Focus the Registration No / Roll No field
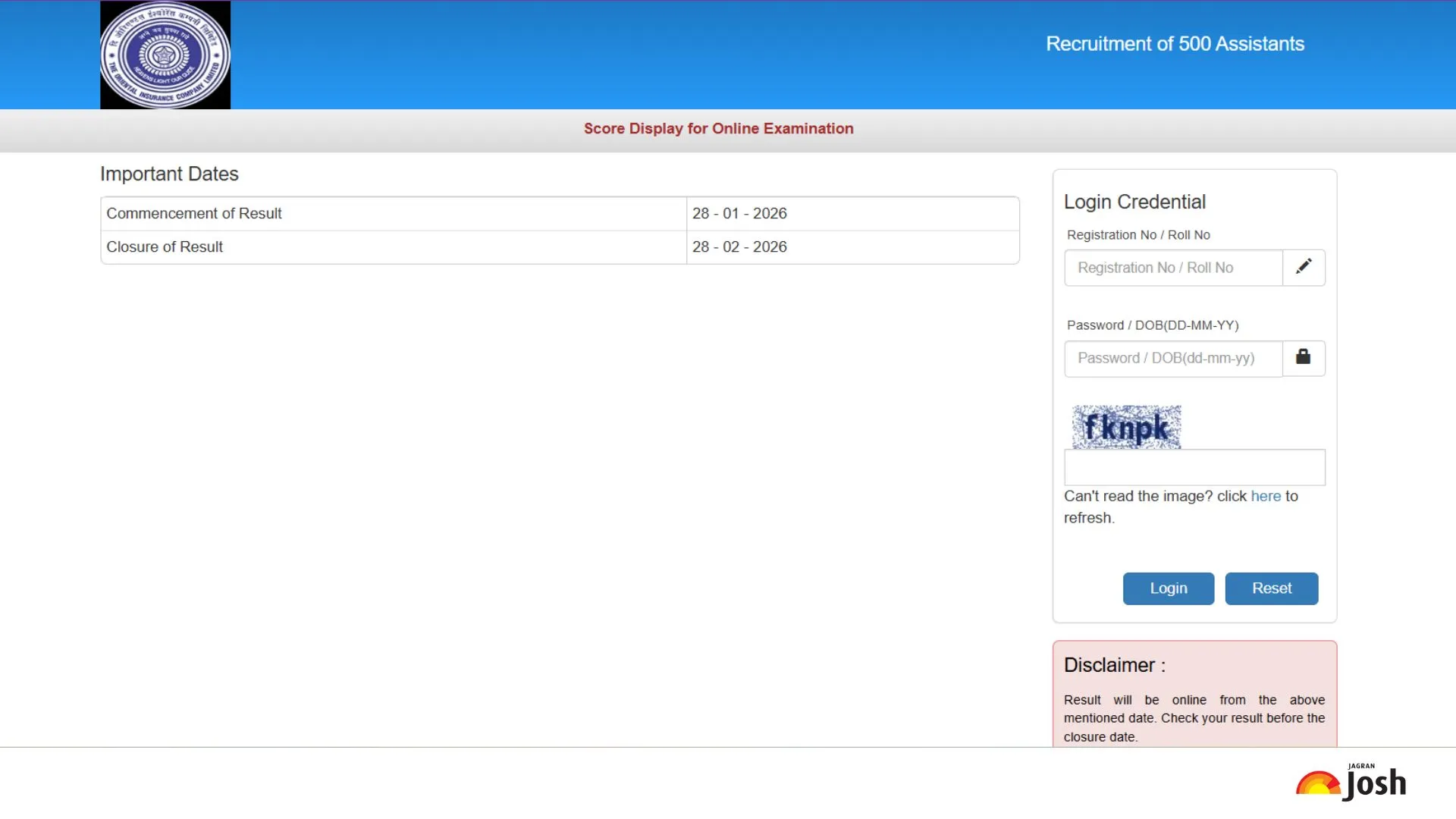This screenshot has width=1456, height=819. tap(1173, 268)
